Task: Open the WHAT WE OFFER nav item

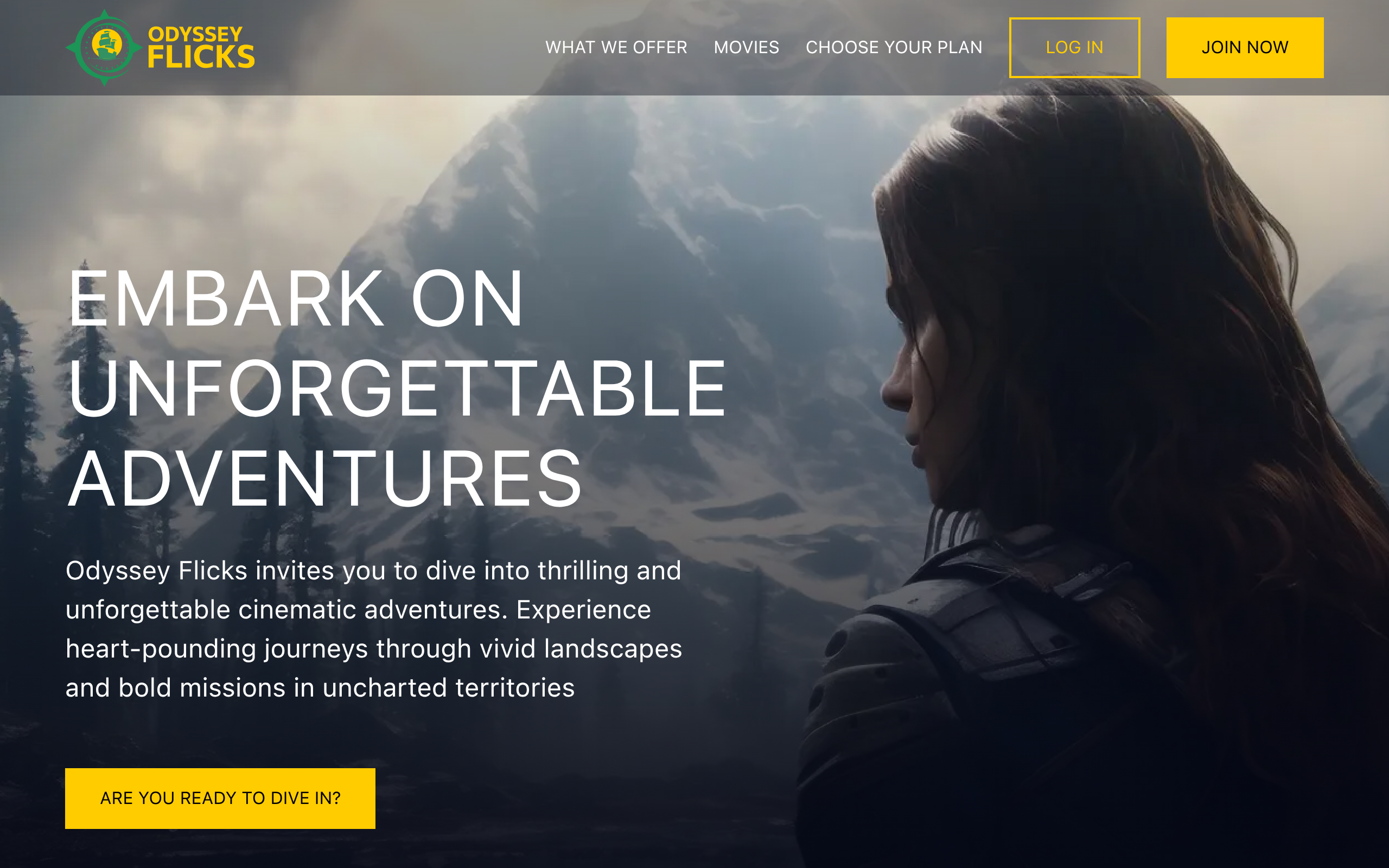Action: pyautogui.click(x=616, y=47)
